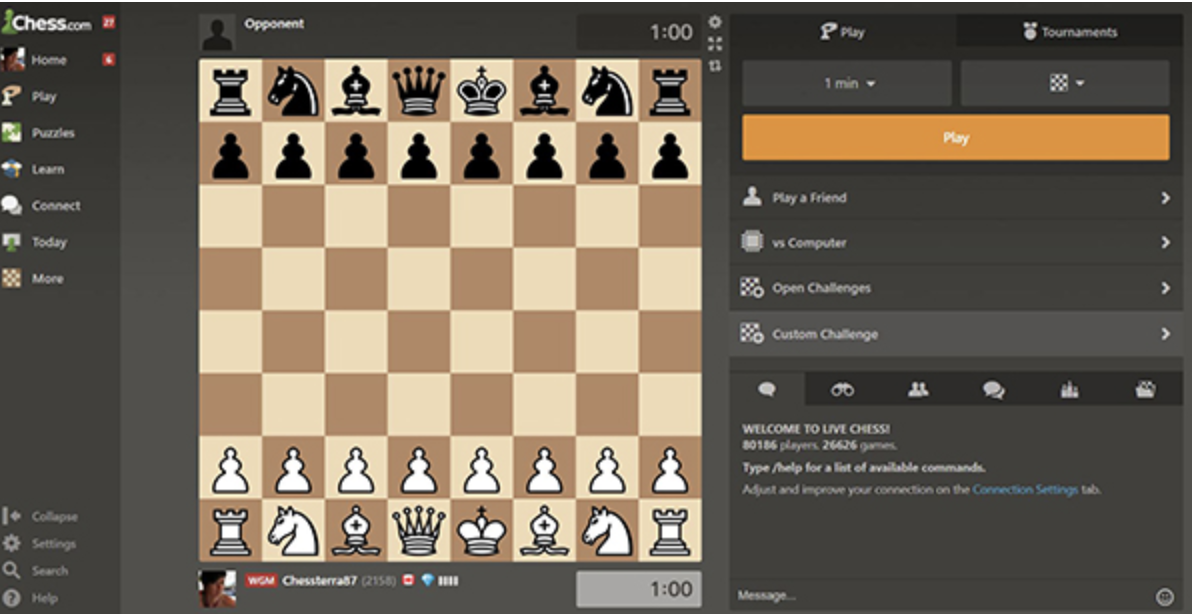Expand the Custom Challenge option
Screen dimensions: 1192x614
click(955, 334)
